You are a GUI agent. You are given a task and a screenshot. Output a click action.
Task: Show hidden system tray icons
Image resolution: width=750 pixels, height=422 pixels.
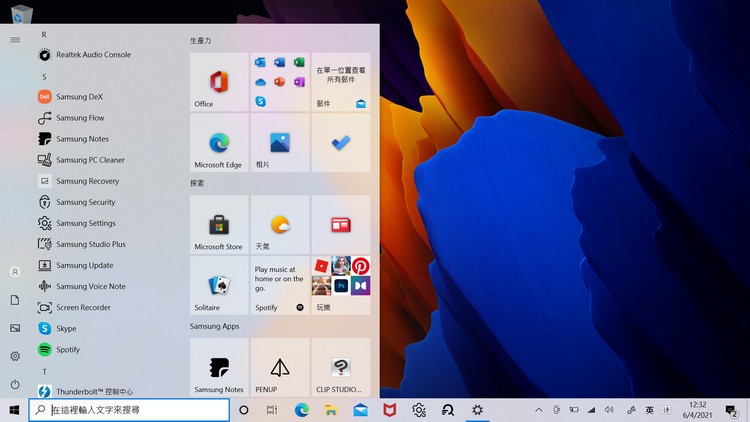click(x=539, y=410)
